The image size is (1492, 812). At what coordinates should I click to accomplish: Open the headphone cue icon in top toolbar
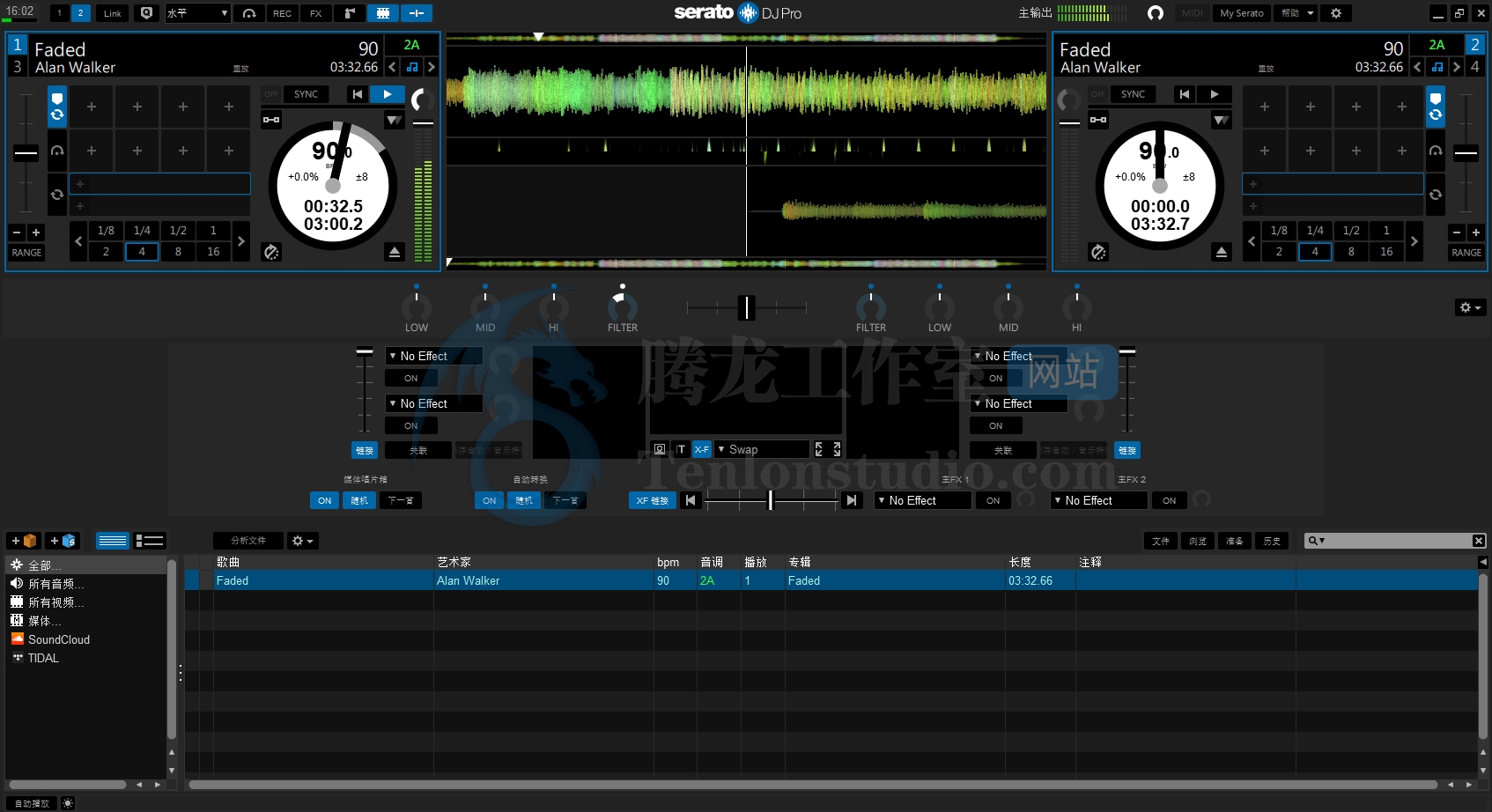pos(249,13)
